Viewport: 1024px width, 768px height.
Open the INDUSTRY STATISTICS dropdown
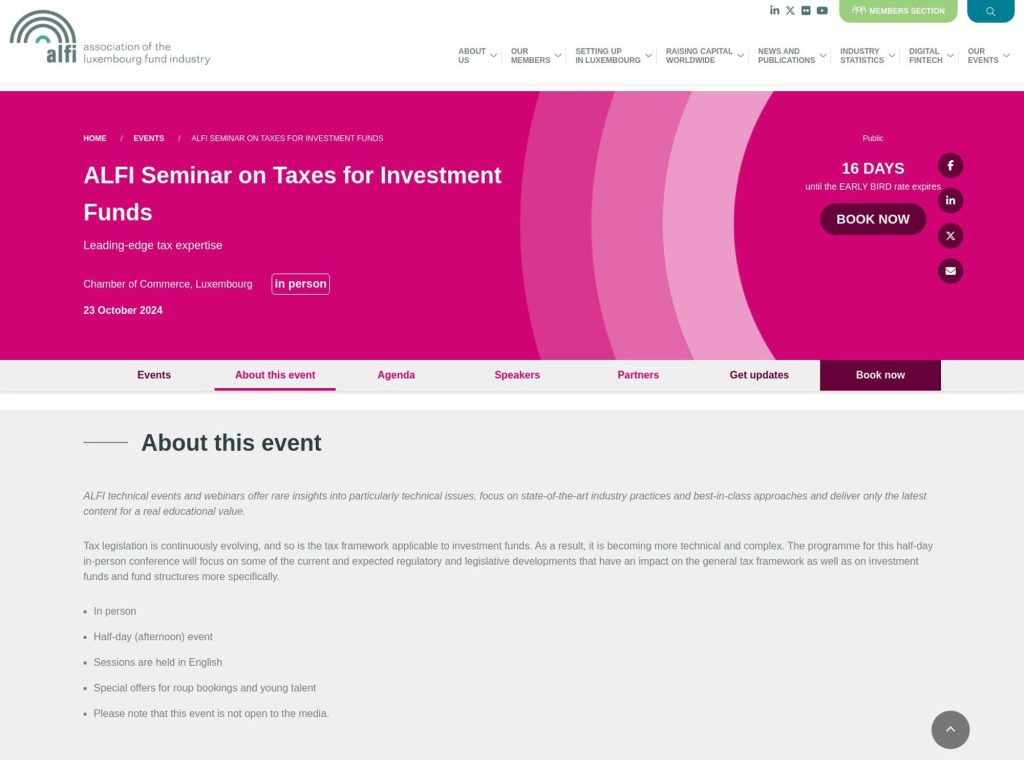pos(865,55)
